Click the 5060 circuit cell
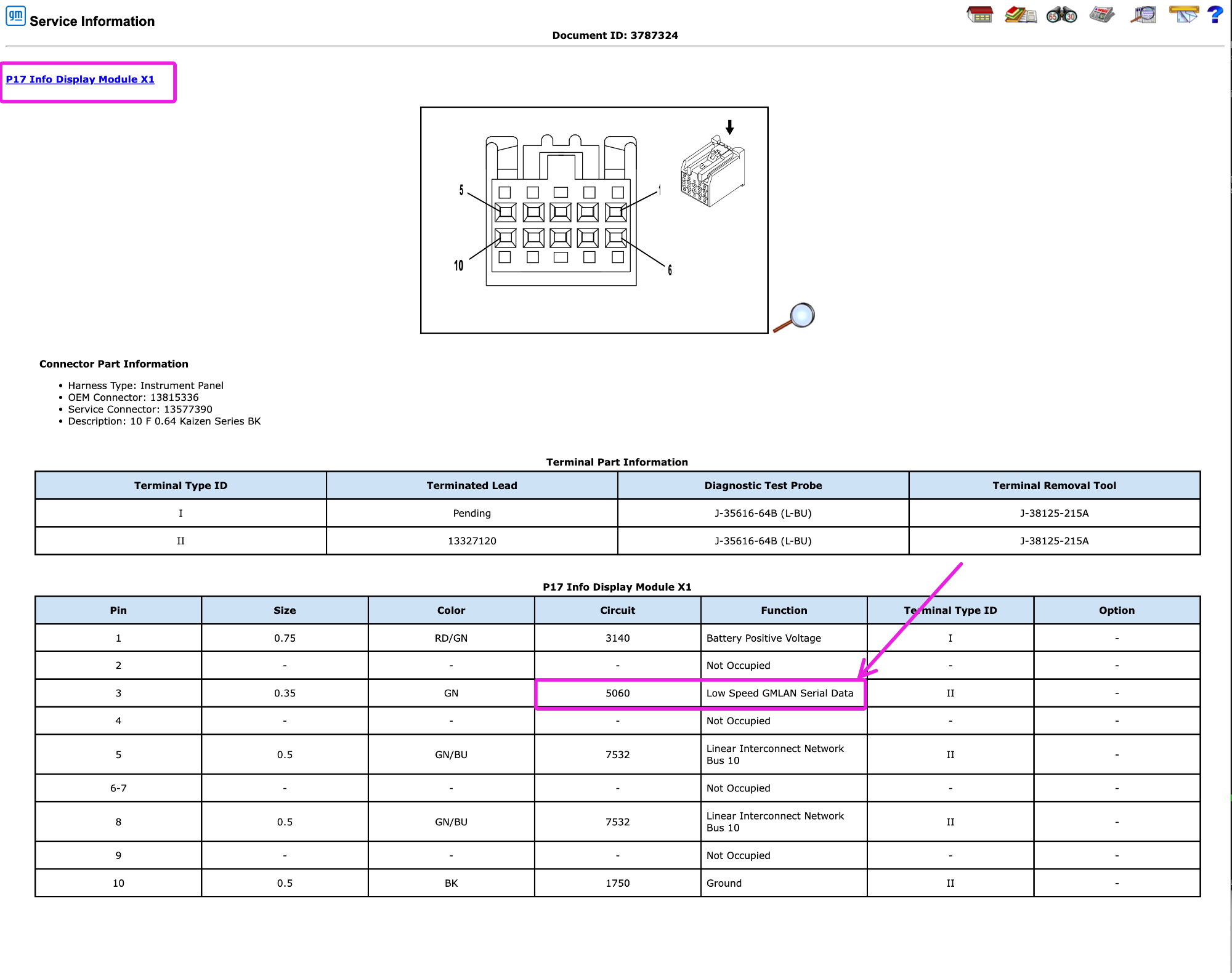This screenshot has width=1232, height=973. click(x=618, y=693)
